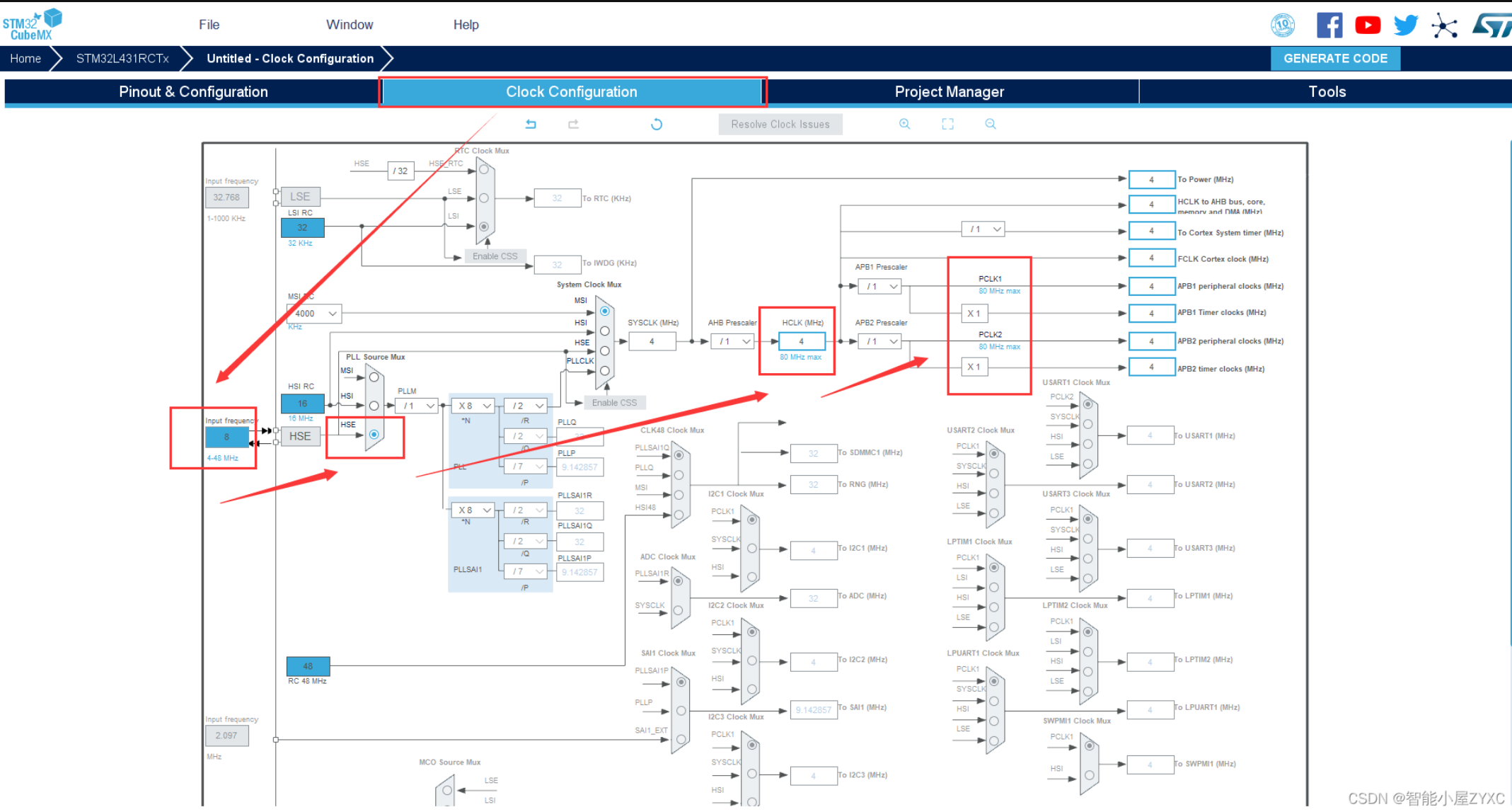Click the GENERATE CODE button

(1335, 58)
